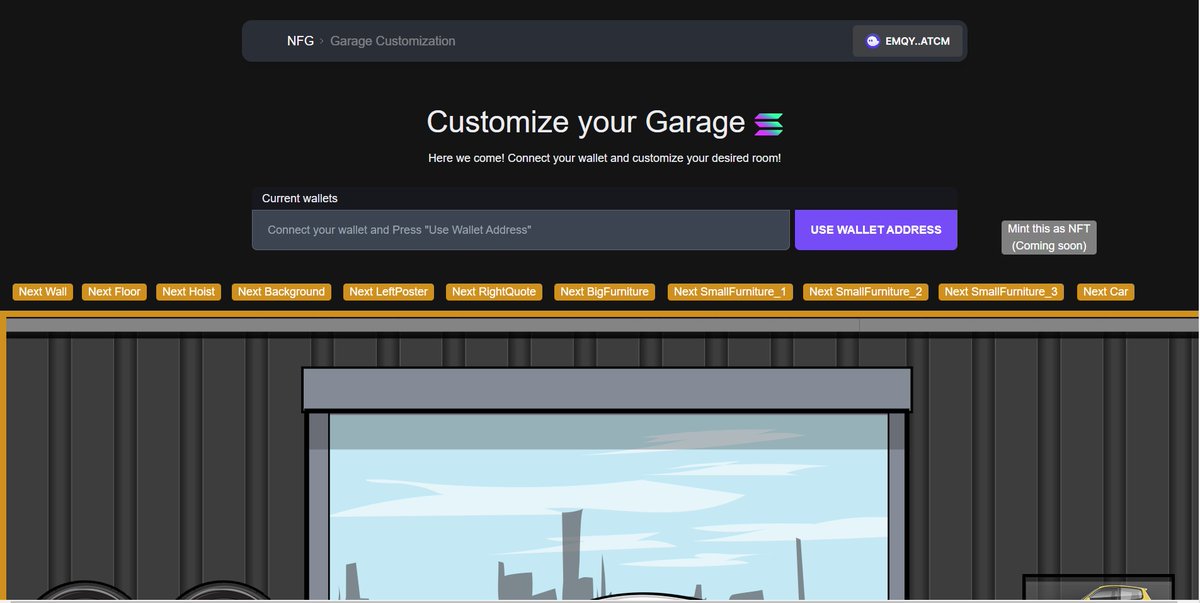Click the Customize your Garage heading
Screen dimensions: 1200x603
click(586, 122)
